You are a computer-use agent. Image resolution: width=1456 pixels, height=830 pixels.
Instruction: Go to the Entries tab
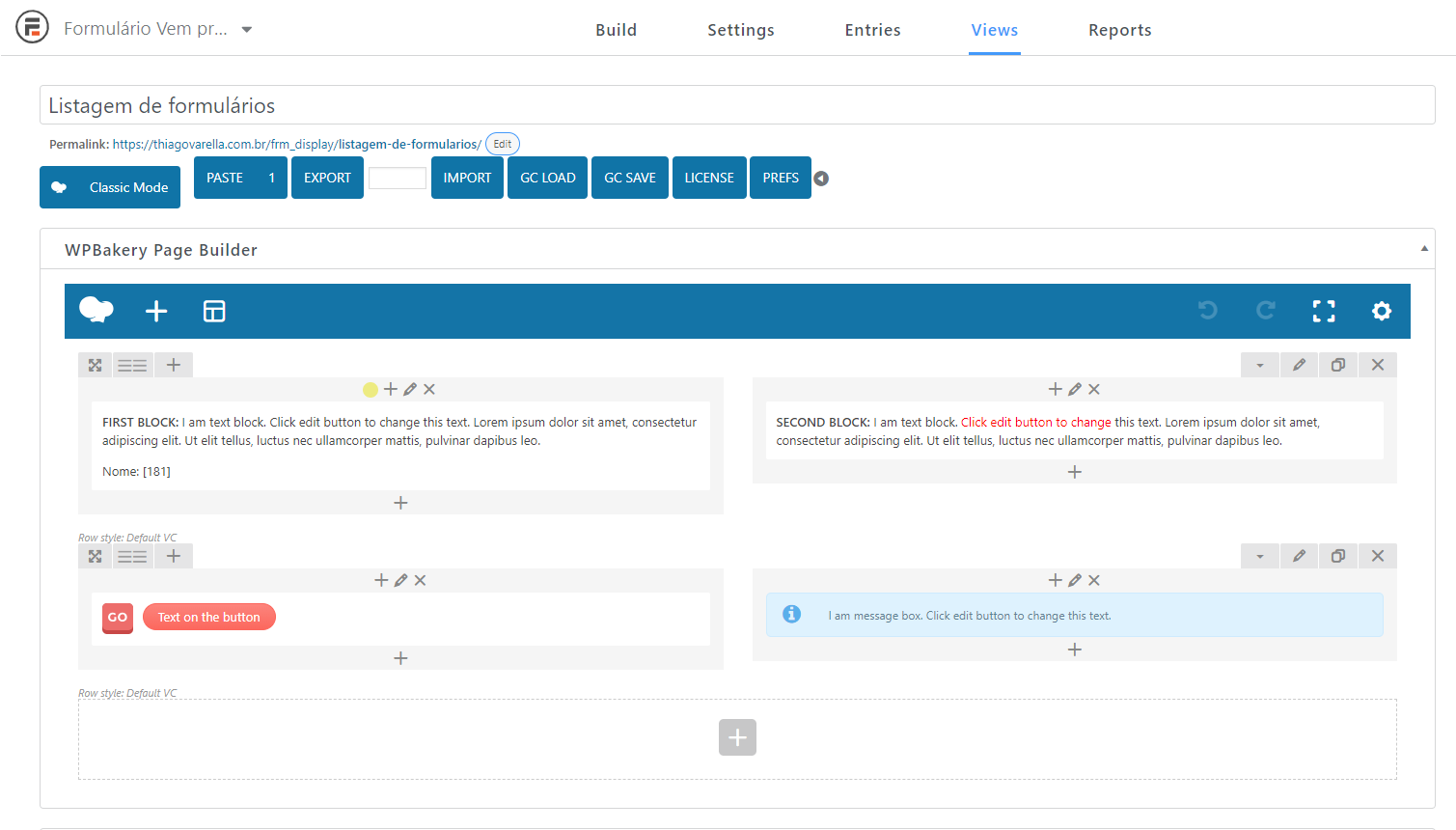pyautogui.click(x=873, y=30)
